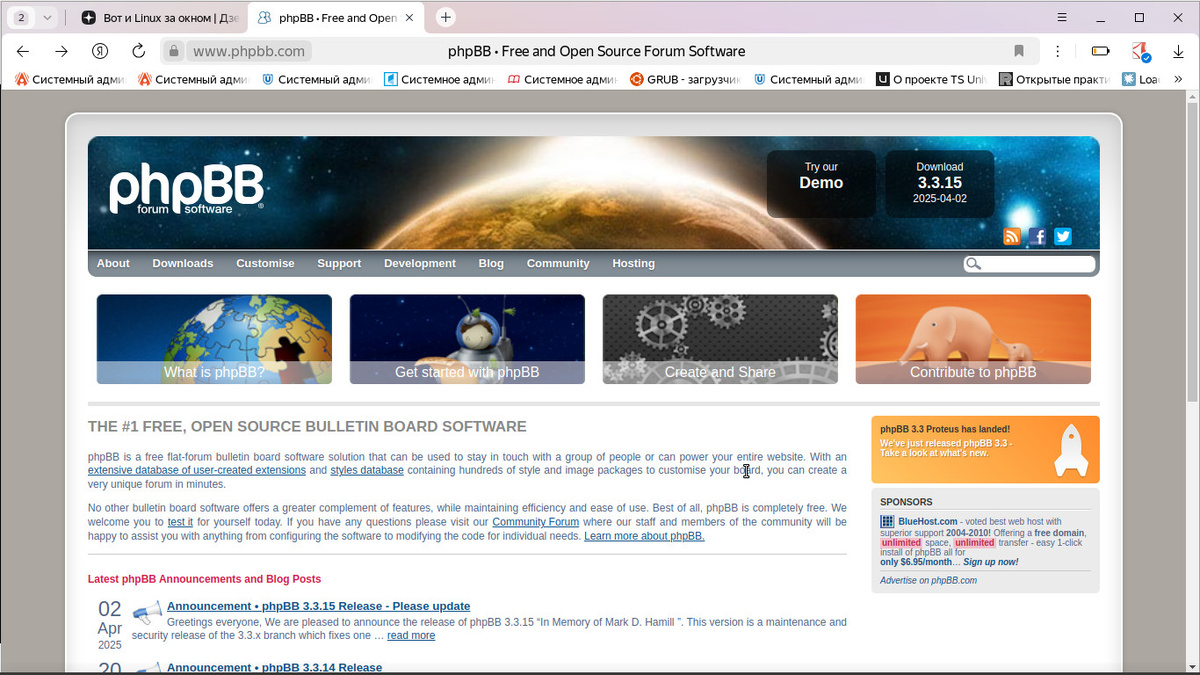Open the About menu item
This screenshot has width=1200, height=675.
[113, 263]
